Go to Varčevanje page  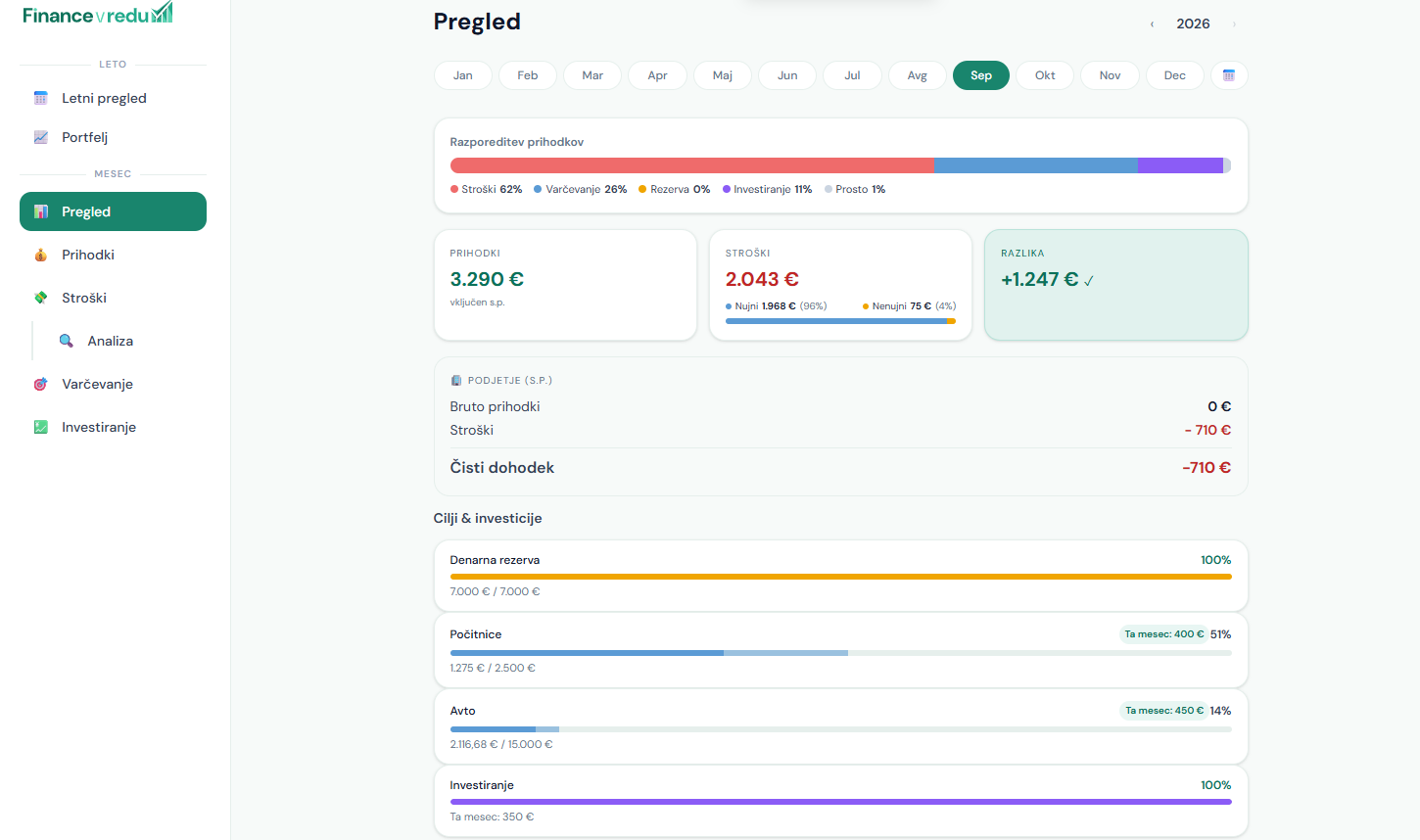click(x=113, y=384)
